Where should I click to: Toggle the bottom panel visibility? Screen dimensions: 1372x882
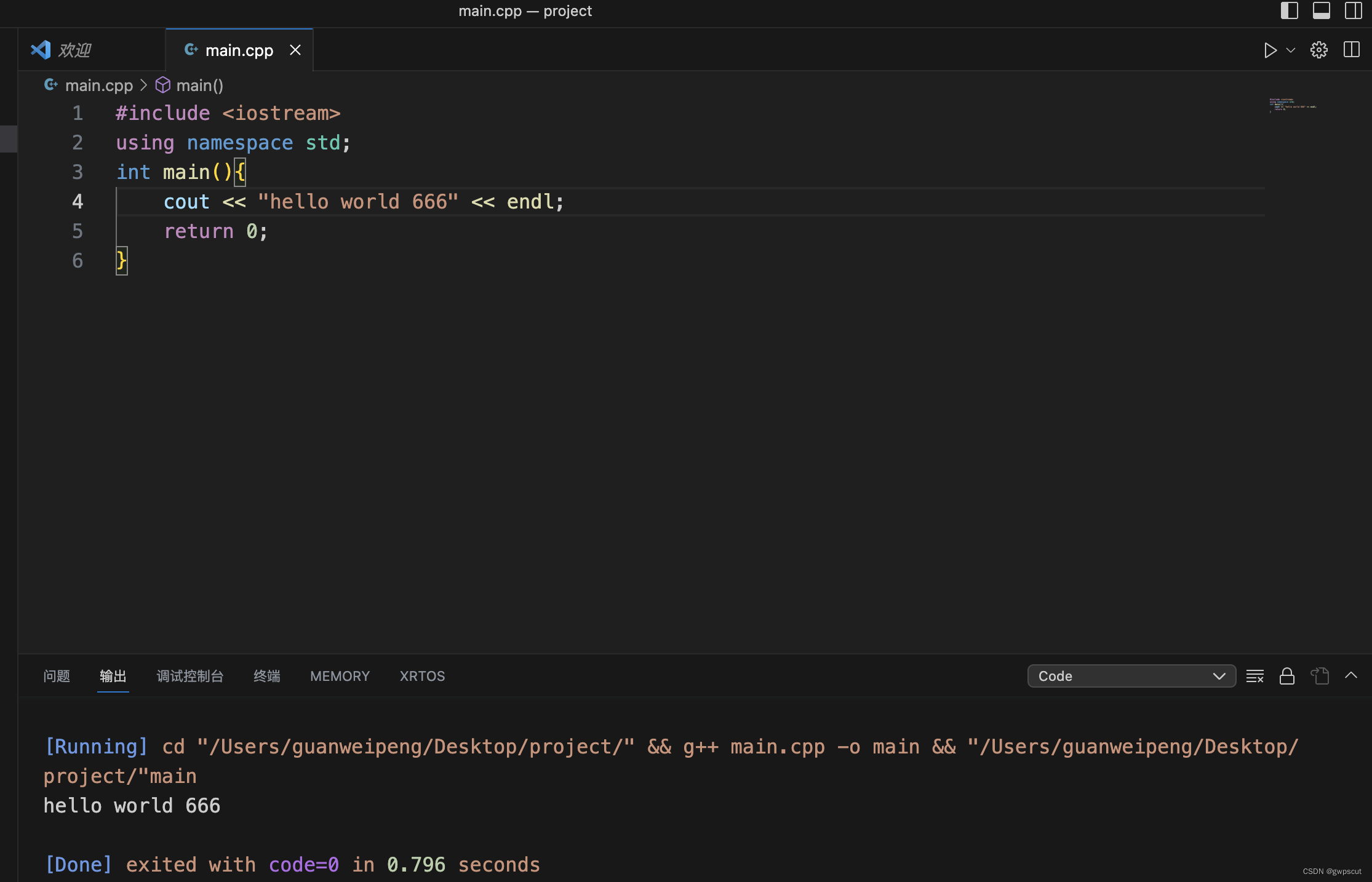coord(1321,10)
